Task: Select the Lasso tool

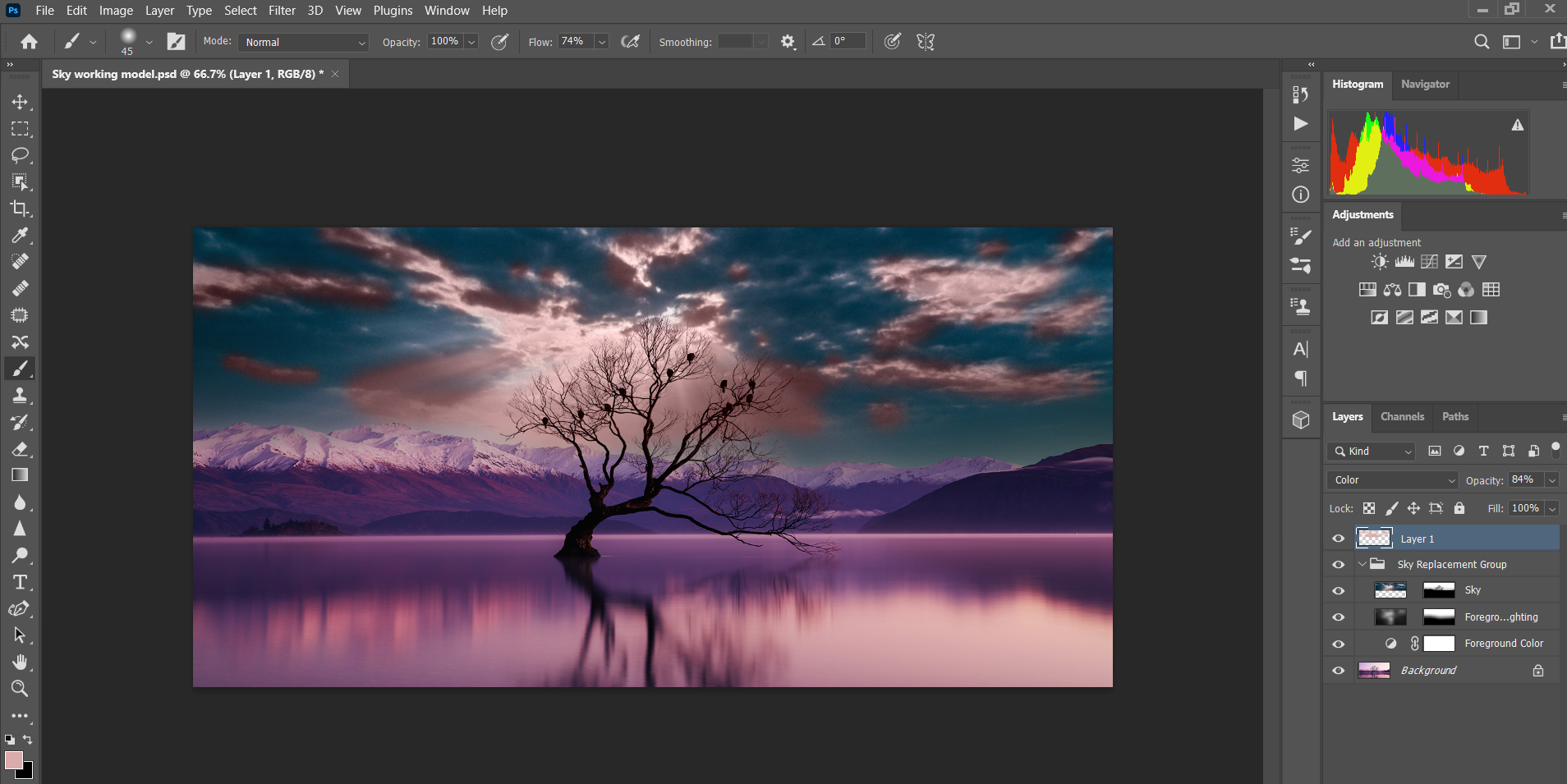Action: (20, 155)
